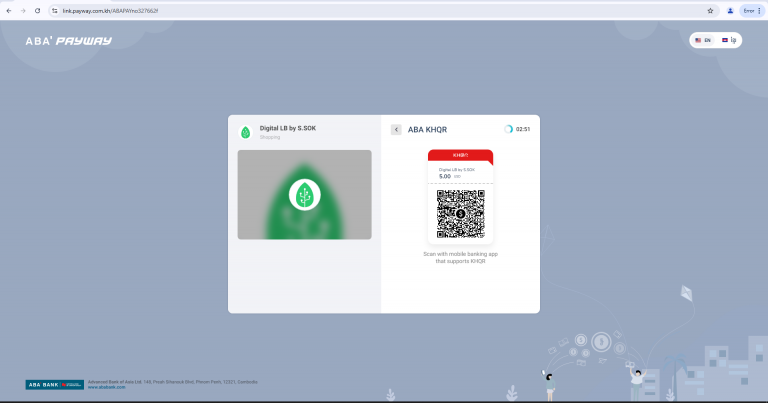Bookmark this page with the star icon
The width and height of the screenshot is (768, 403).
tap(710, 11)
